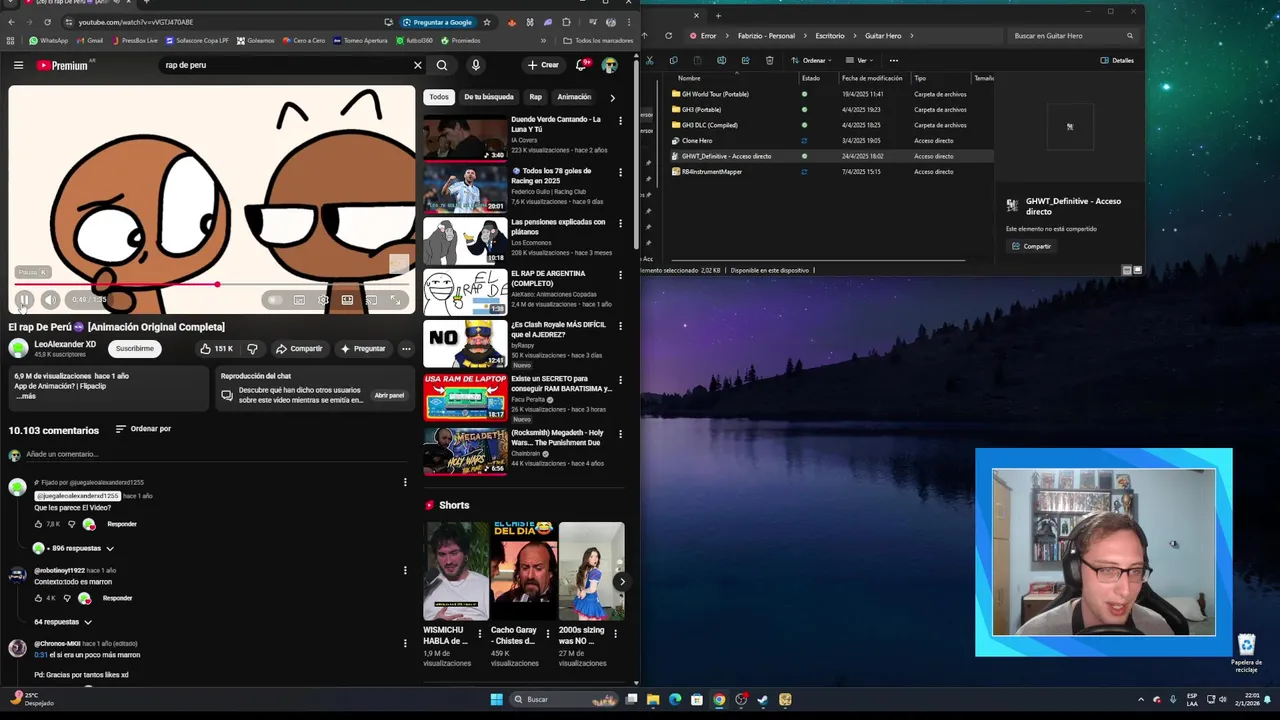Open options for the pinned comment
Image resolution: width=1280 pixels, height=720 pixels.
point(405,482)
